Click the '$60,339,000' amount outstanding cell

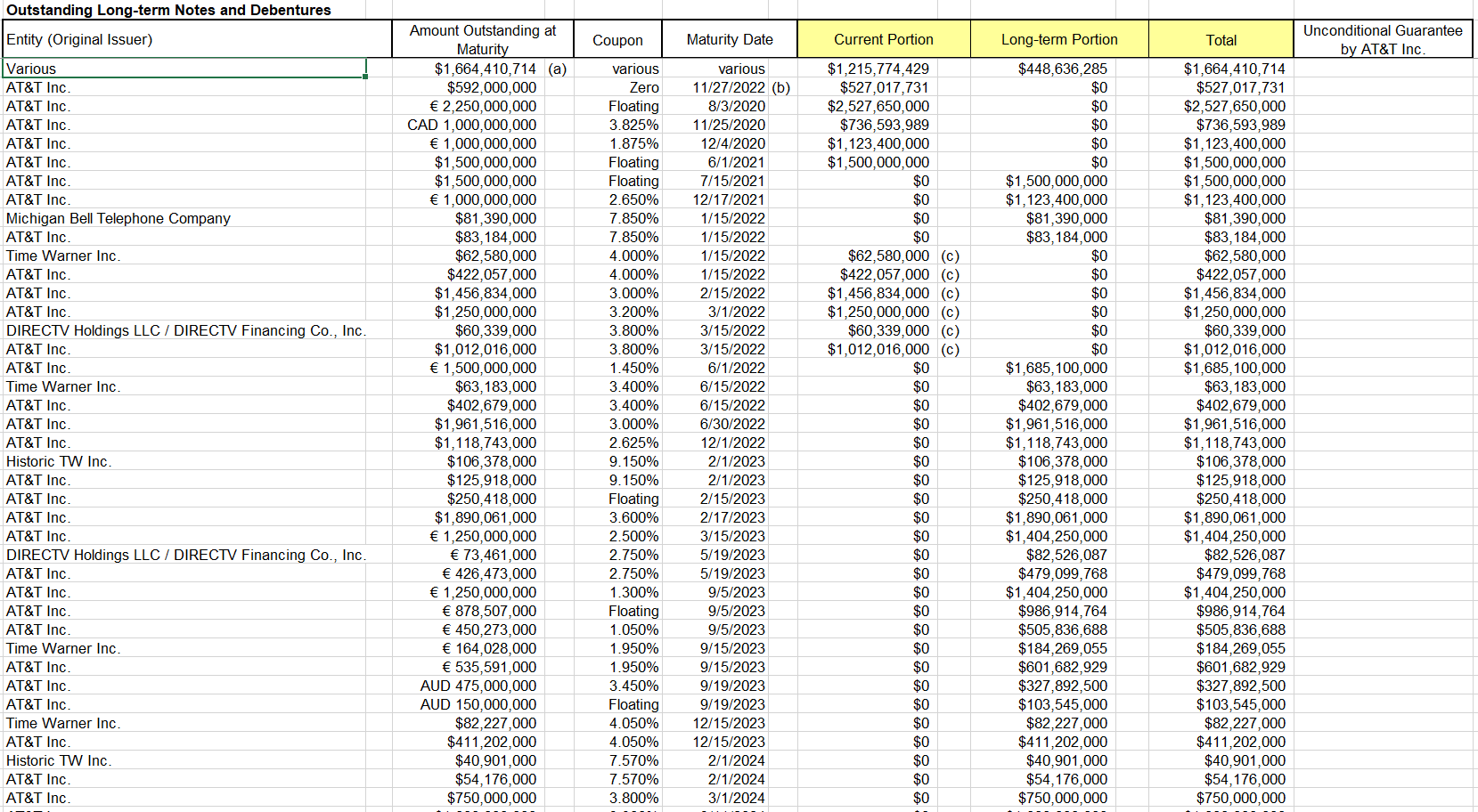[x=468, y=330]
